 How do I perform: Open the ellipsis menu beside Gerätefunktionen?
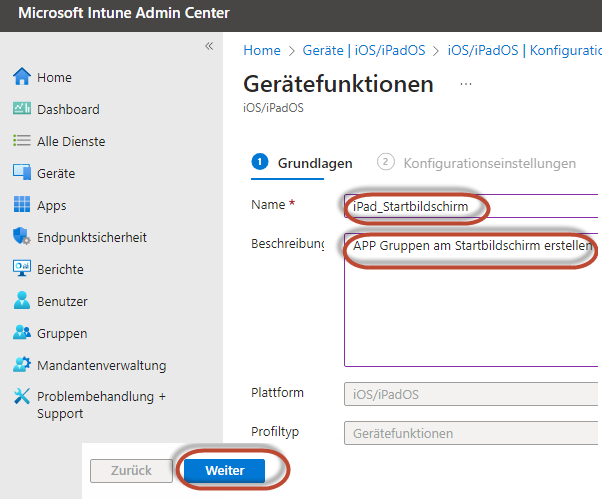tap(465, 85)
